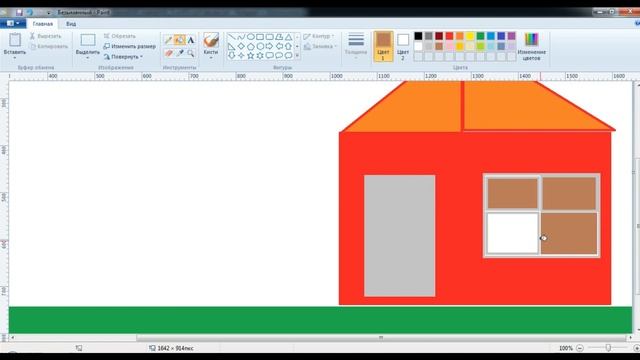The image size is (640, 360).
Task: Click the Select (Выделить) rectangle icon
Action: click(x=88, y=40)
